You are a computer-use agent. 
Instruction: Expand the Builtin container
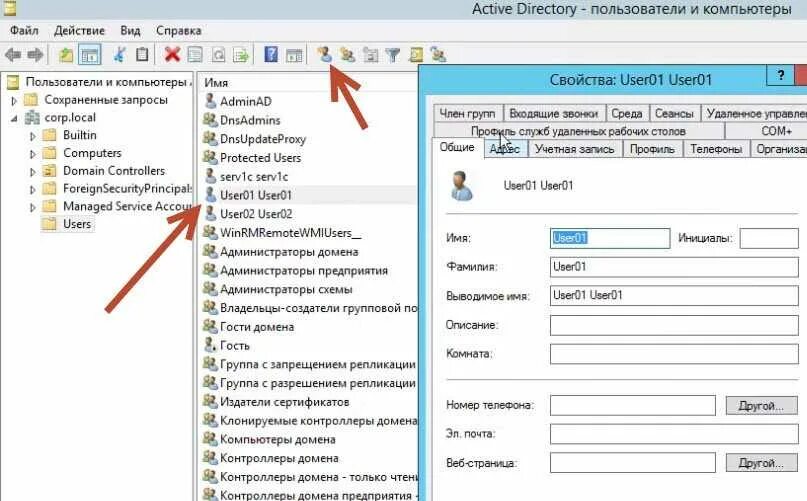[33, 136]
